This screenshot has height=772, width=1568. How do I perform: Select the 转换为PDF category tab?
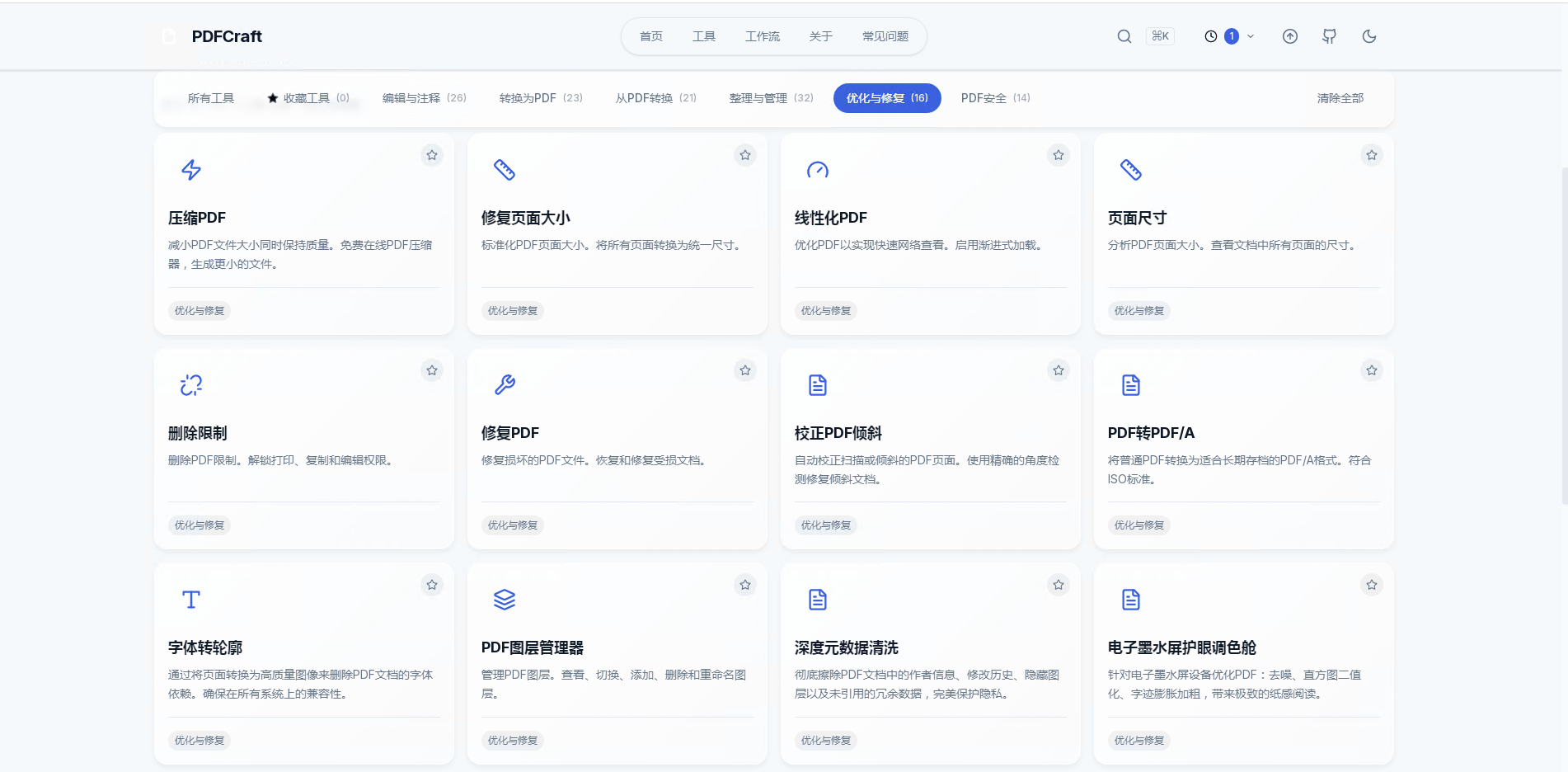click(x=541, y=98)
